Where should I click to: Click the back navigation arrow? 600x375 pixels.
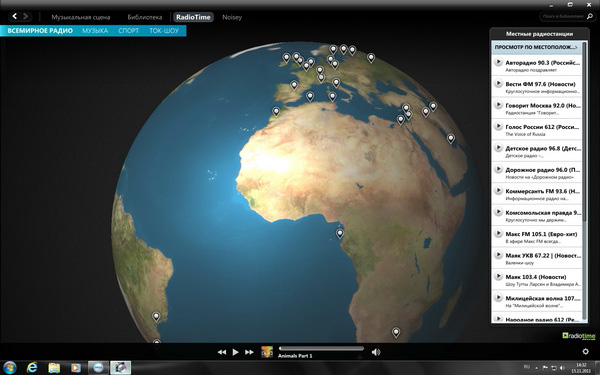tap(15, 16)
